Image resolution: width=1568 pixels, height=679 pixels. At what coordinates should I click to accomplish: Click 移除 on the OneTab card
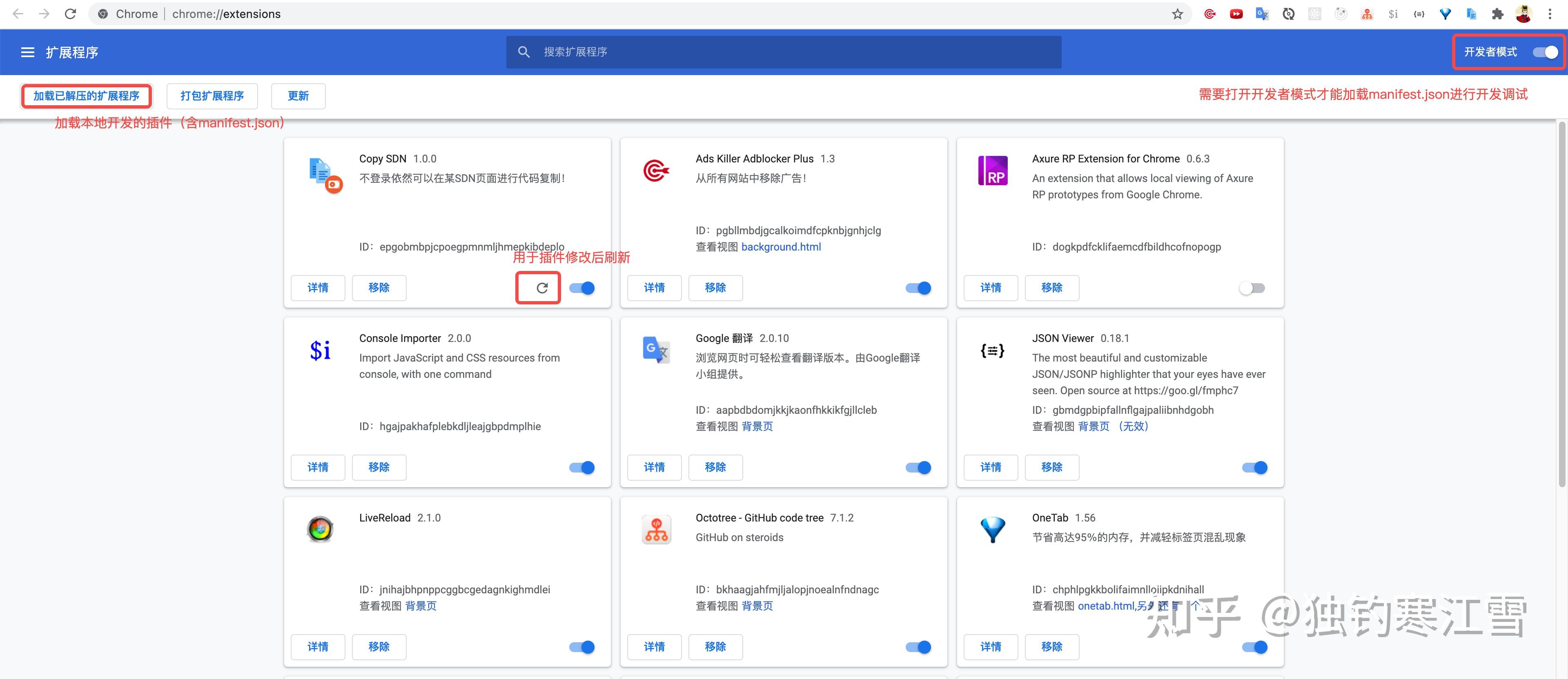click(x=1052, y=647)
